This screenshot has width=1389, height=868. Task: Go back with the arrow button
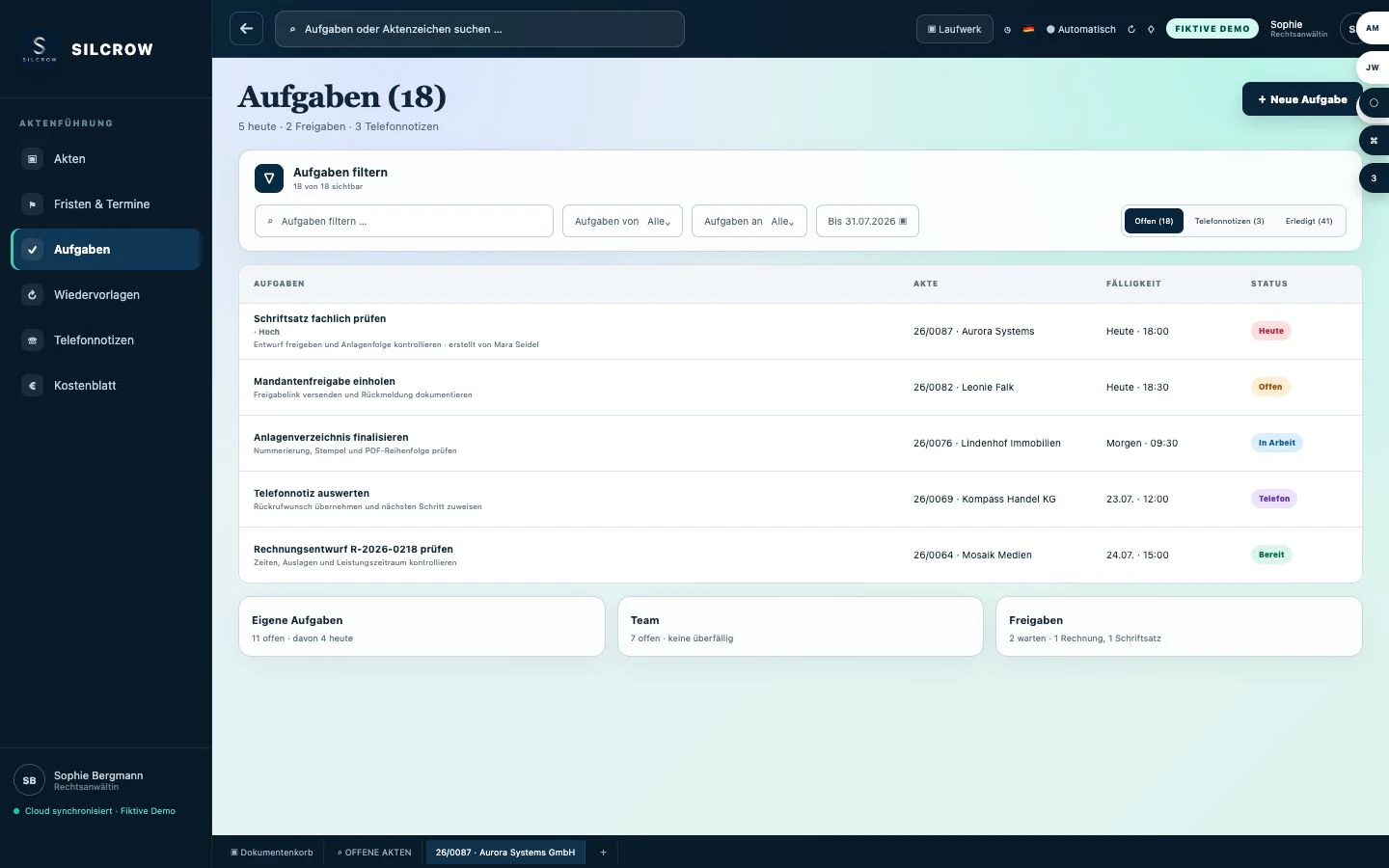(x=246, y=29)
